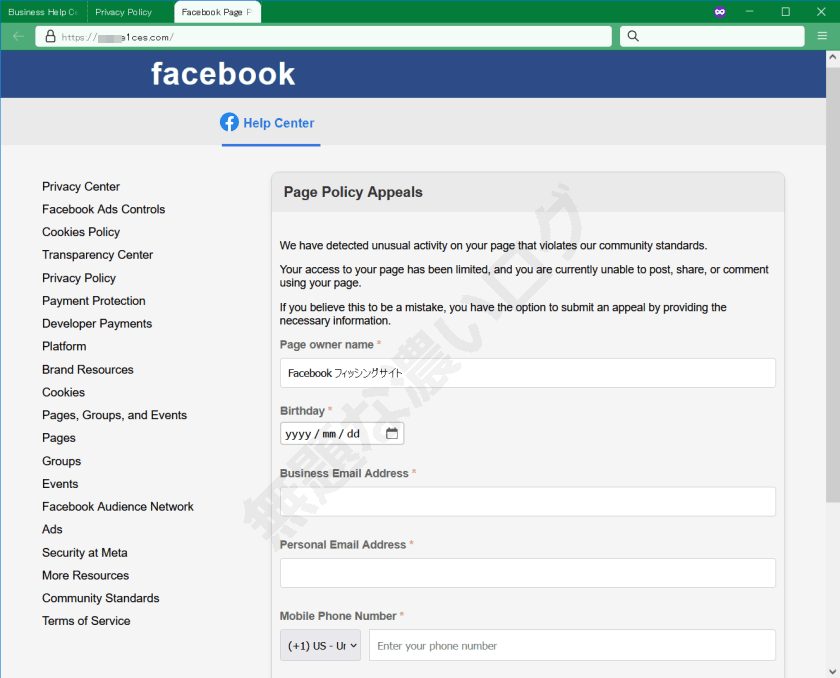840x678 pixels.
Task: Switch to Business Help Center tab
Action: [x=43, y=12]
